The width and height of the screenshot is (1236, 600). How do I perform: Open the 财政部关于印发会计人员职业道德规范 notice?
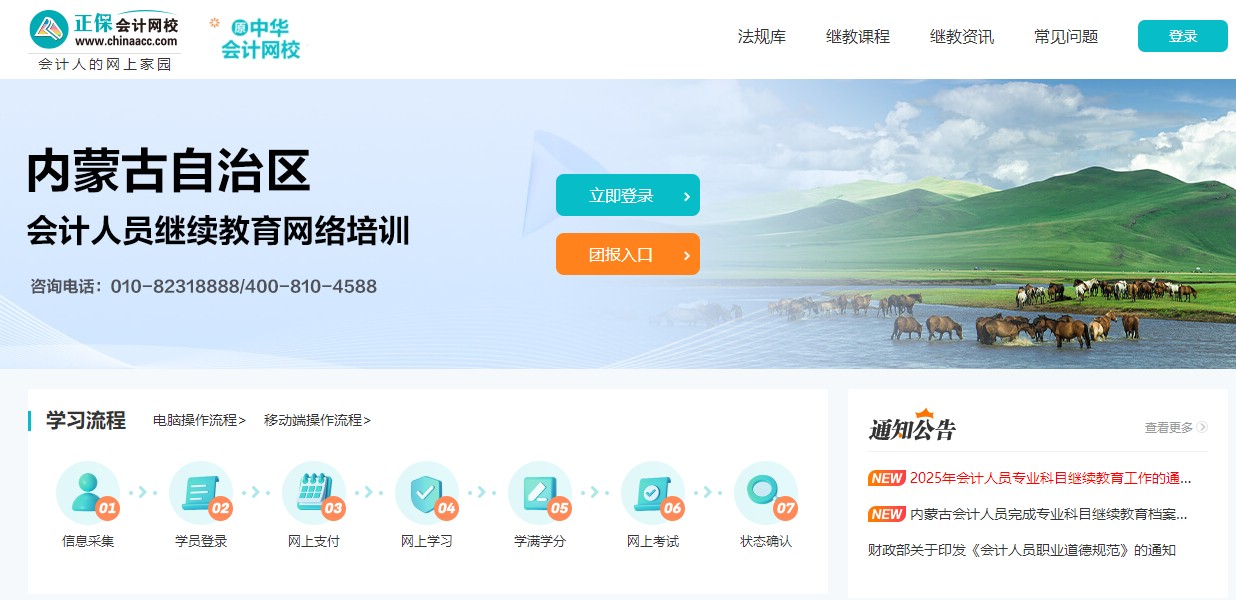1022,550
